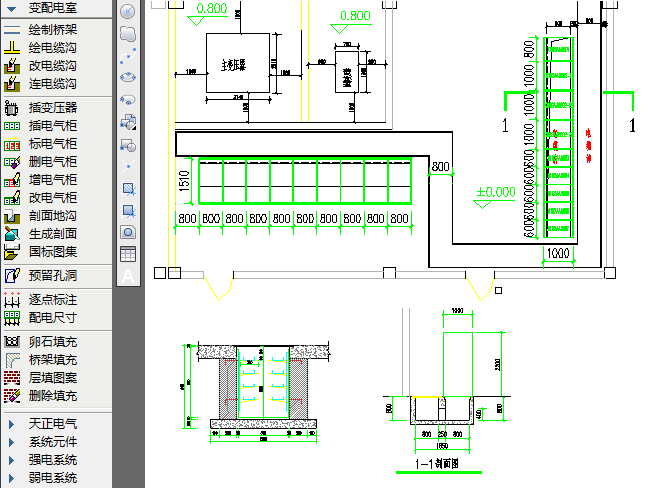Click the text A icon in vertical toolbar

128,276
